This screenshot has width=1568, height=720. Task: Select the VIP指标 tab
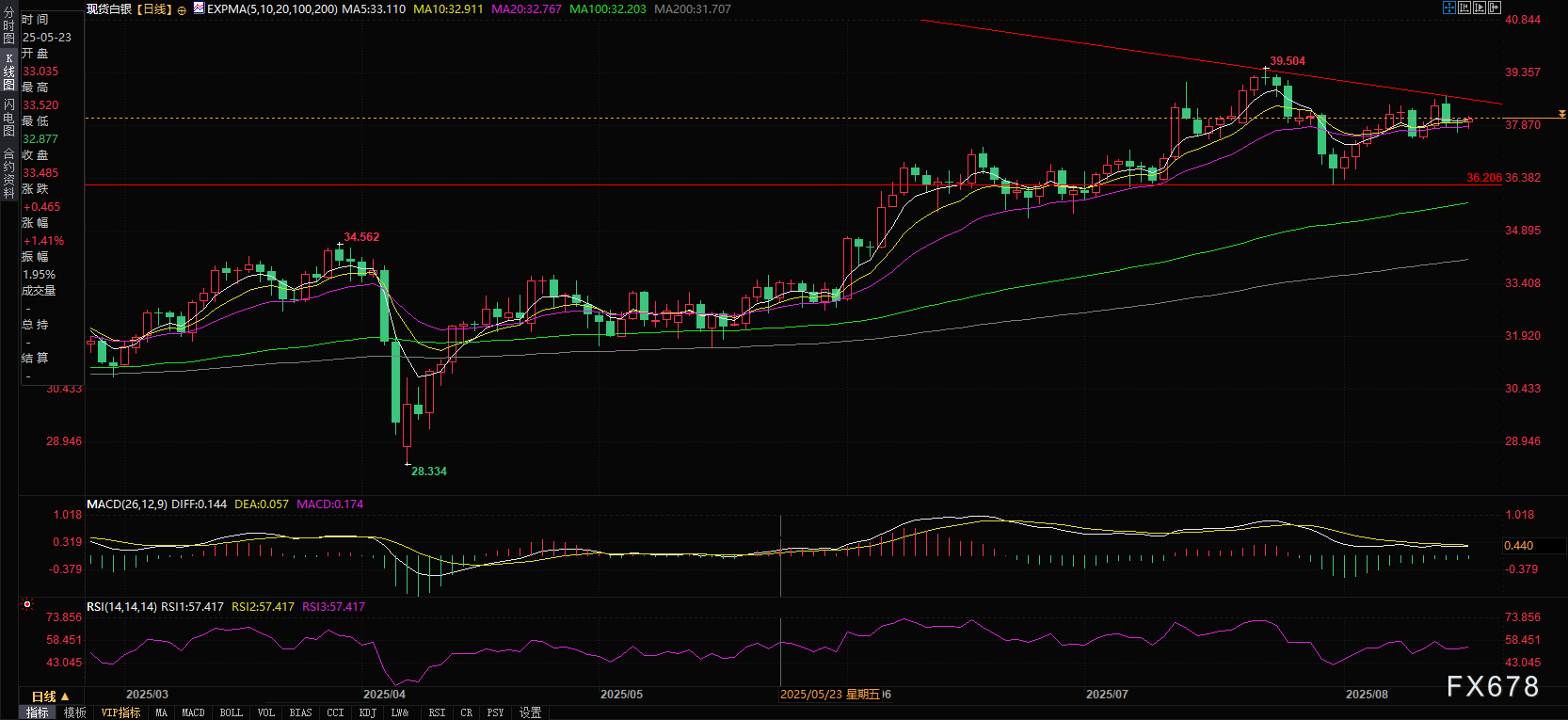[x=120, y=712]
